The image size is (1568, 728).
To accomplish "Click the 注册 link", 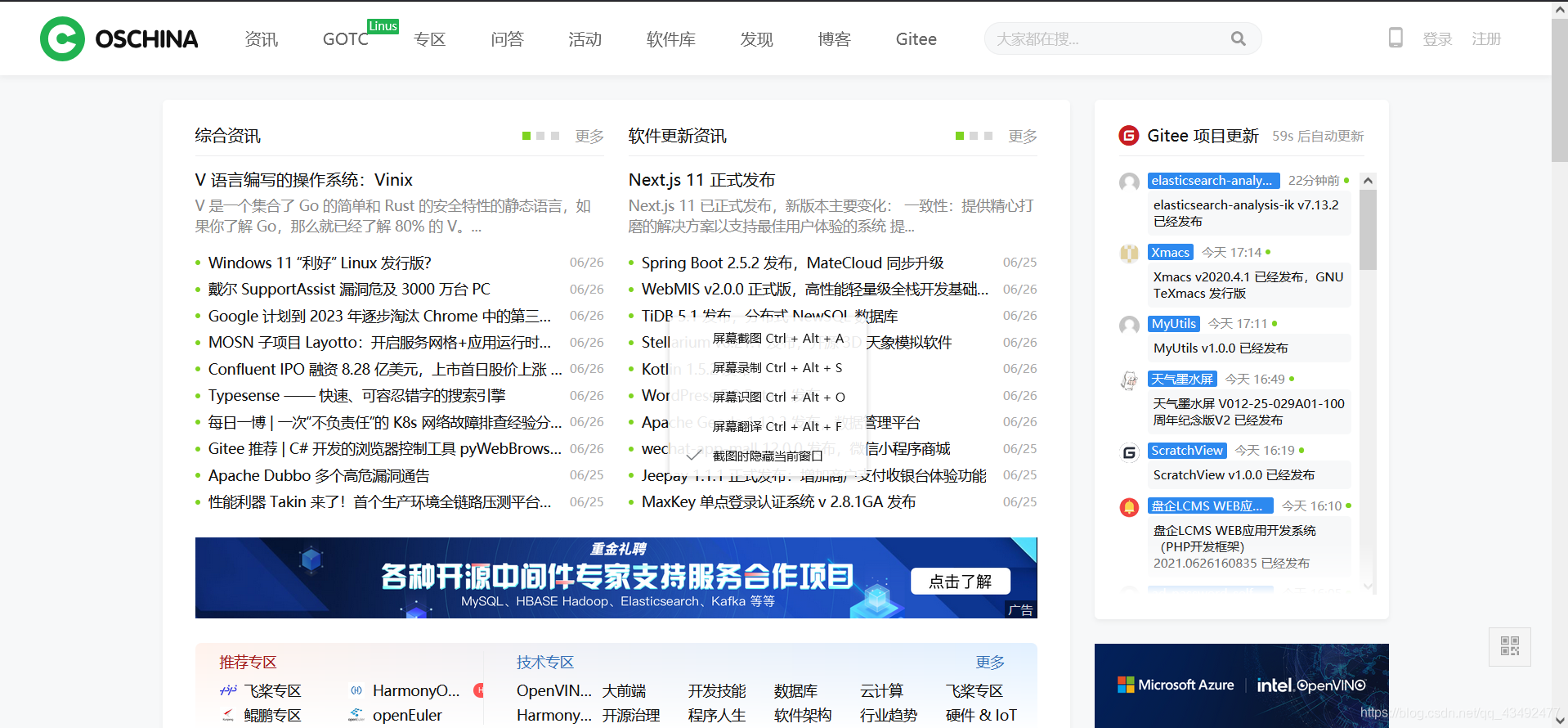I will point(1486,39).
